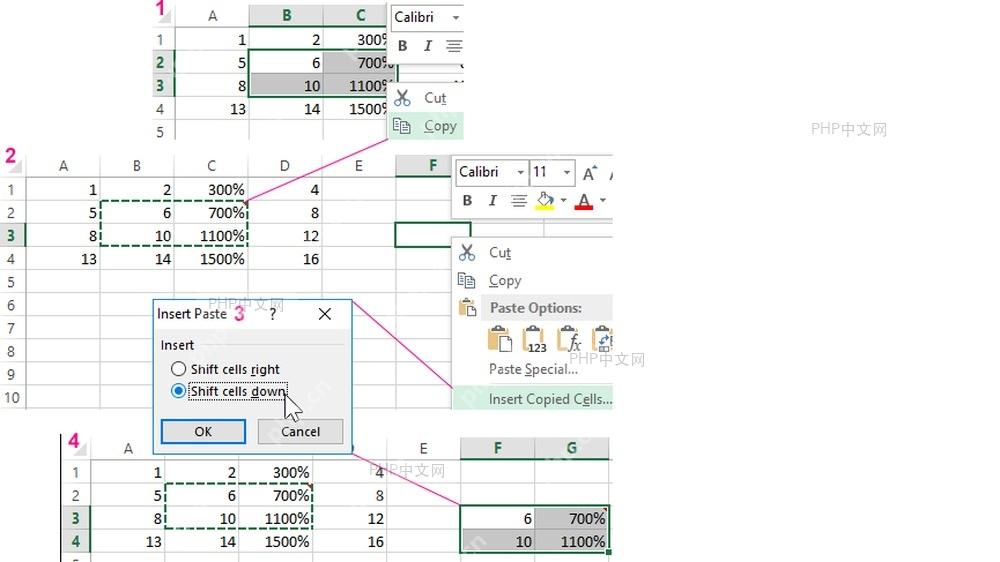Screen dimensions: 1000x562
Task: Select row 9 header
Action: coord(11,374)
